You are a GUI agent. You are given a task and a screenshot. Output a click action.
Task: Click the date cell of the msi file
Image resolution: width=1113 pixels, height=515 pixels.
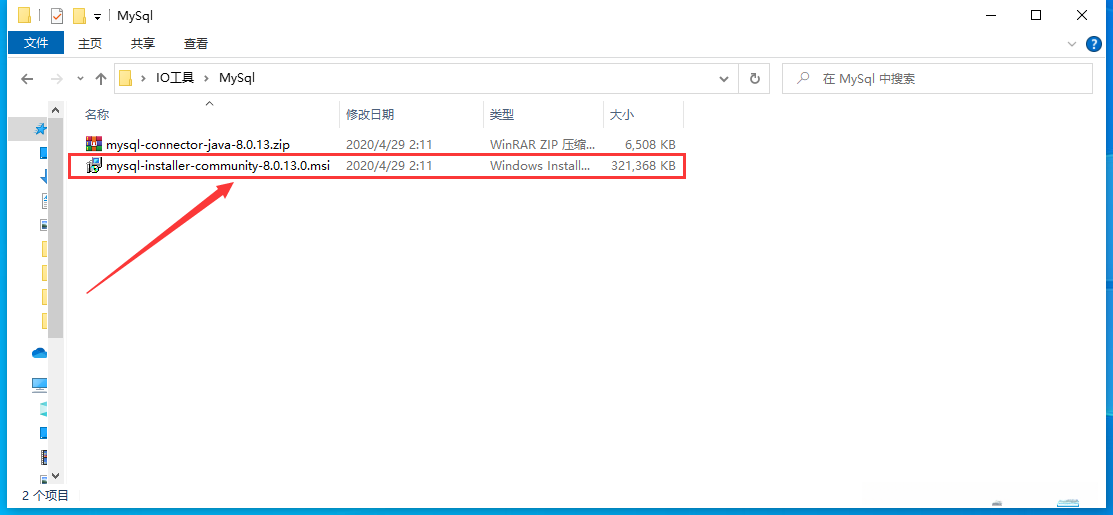pos(389,166)
